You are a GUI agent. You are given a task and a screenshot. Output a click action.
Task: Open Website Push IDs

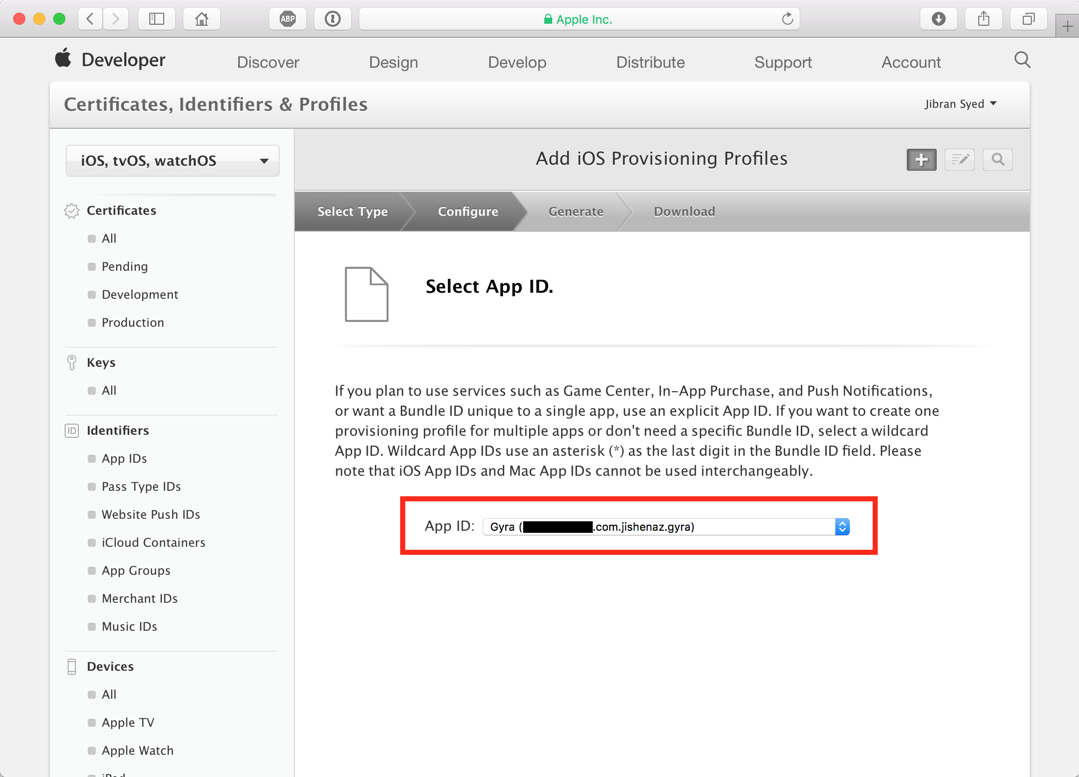[x=151, y=515]
